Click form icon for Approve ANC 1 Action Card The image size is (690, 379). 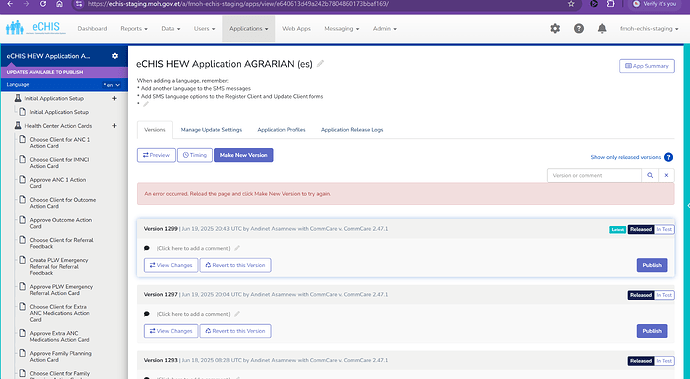tap(22, 180)
